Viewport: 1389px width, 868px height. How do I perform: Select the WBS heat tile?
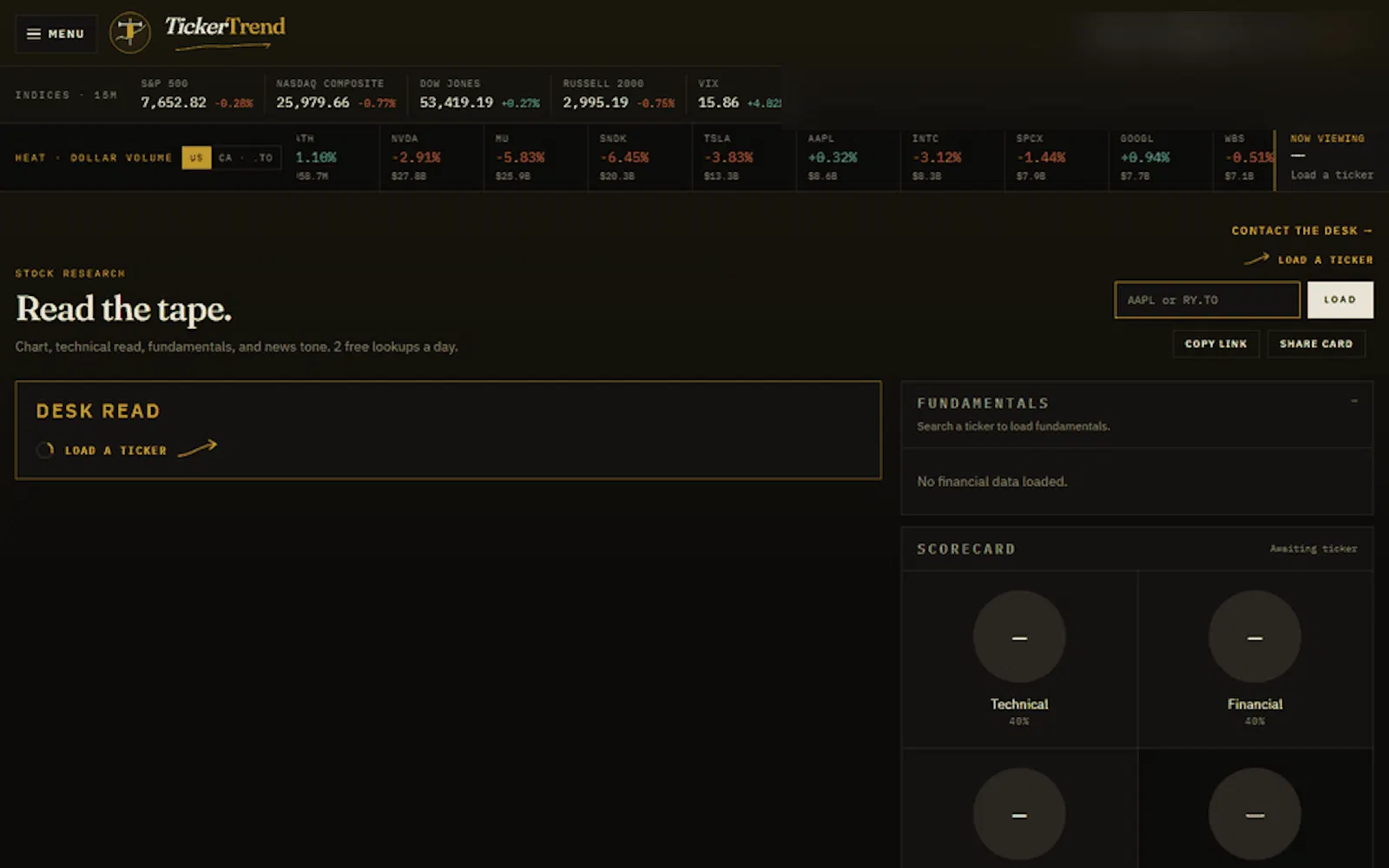[1243, 158]
